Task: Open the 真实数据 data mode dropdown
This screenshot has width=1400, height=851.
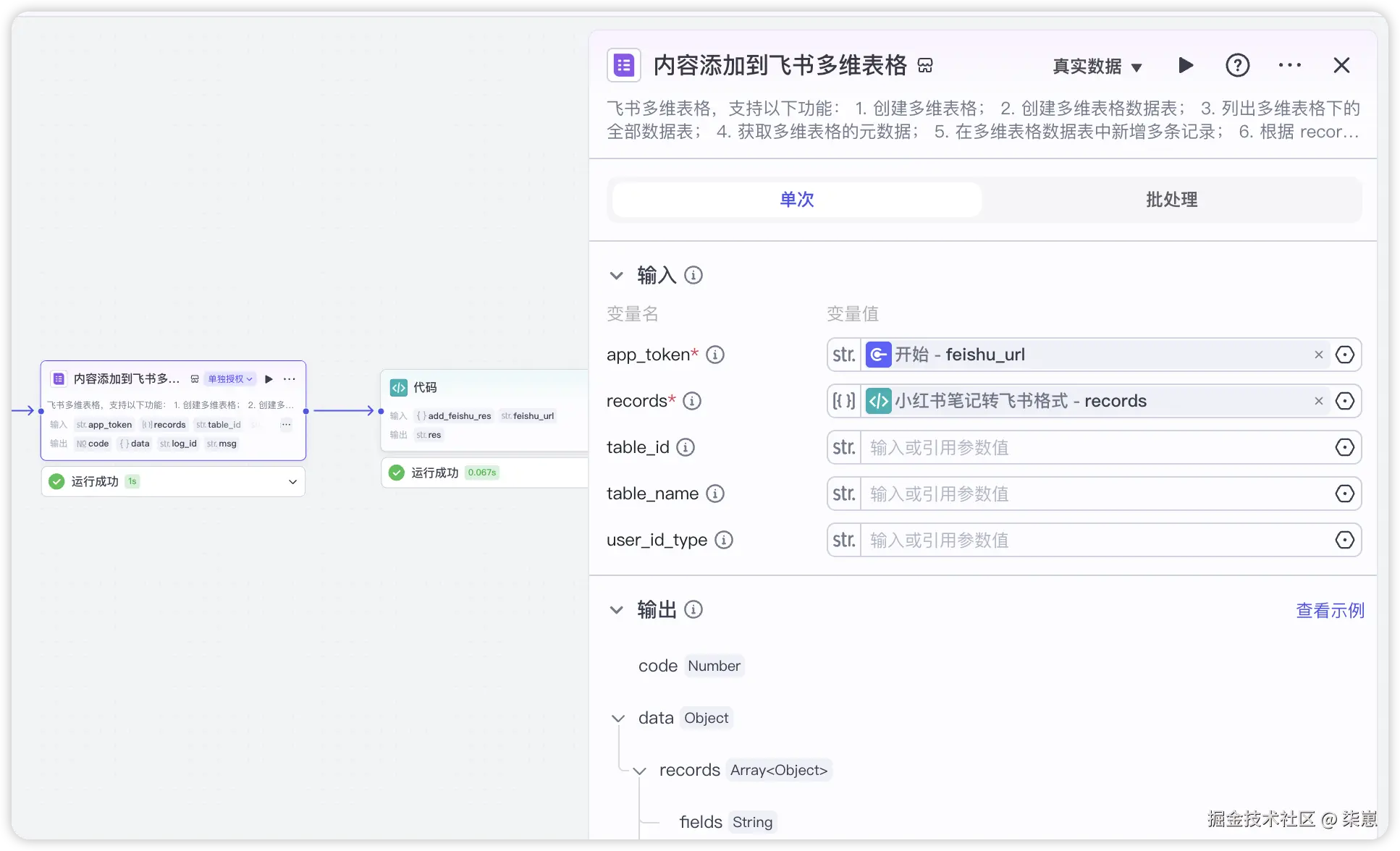Action: coord(1097,67)
